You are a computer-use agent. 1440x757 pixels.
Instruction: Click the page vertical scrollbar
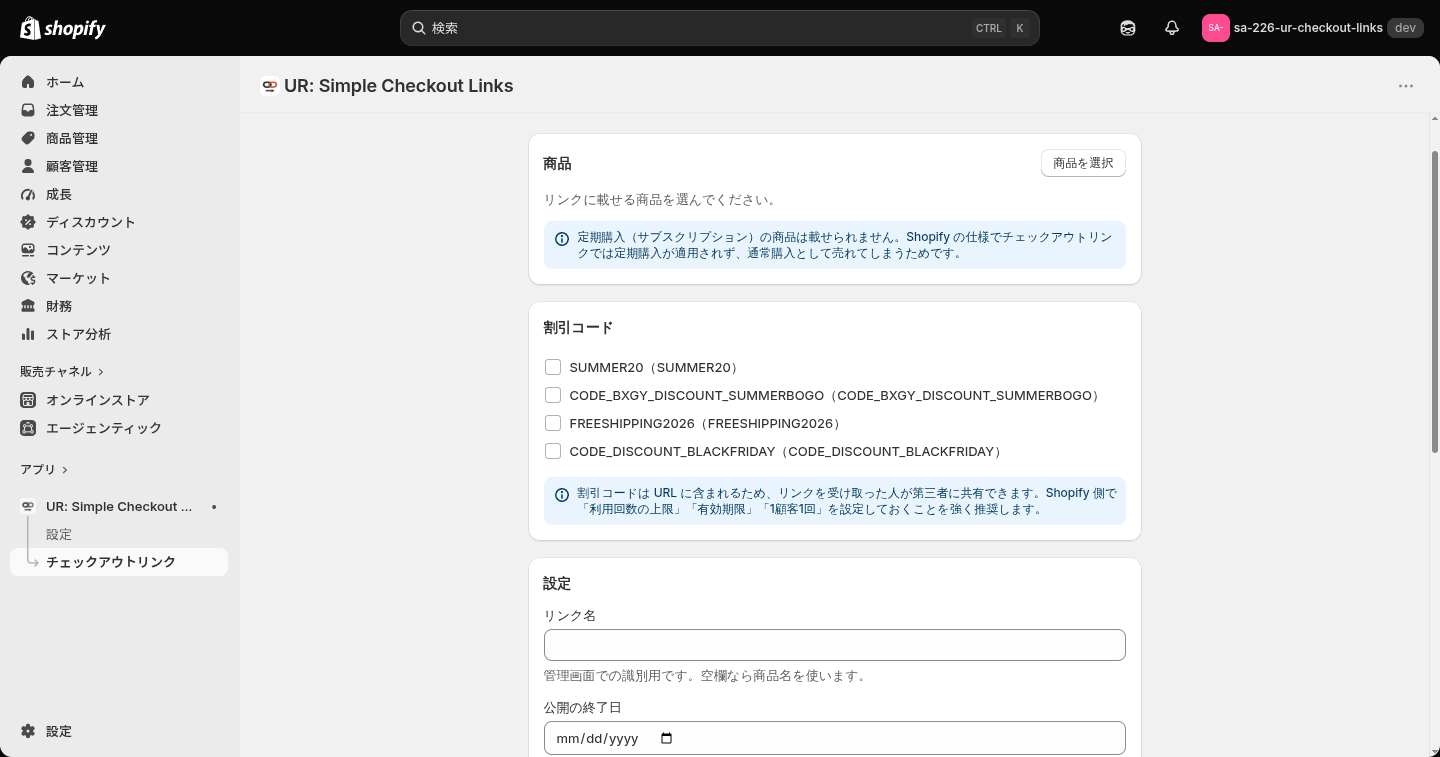tap(1434, 300)
